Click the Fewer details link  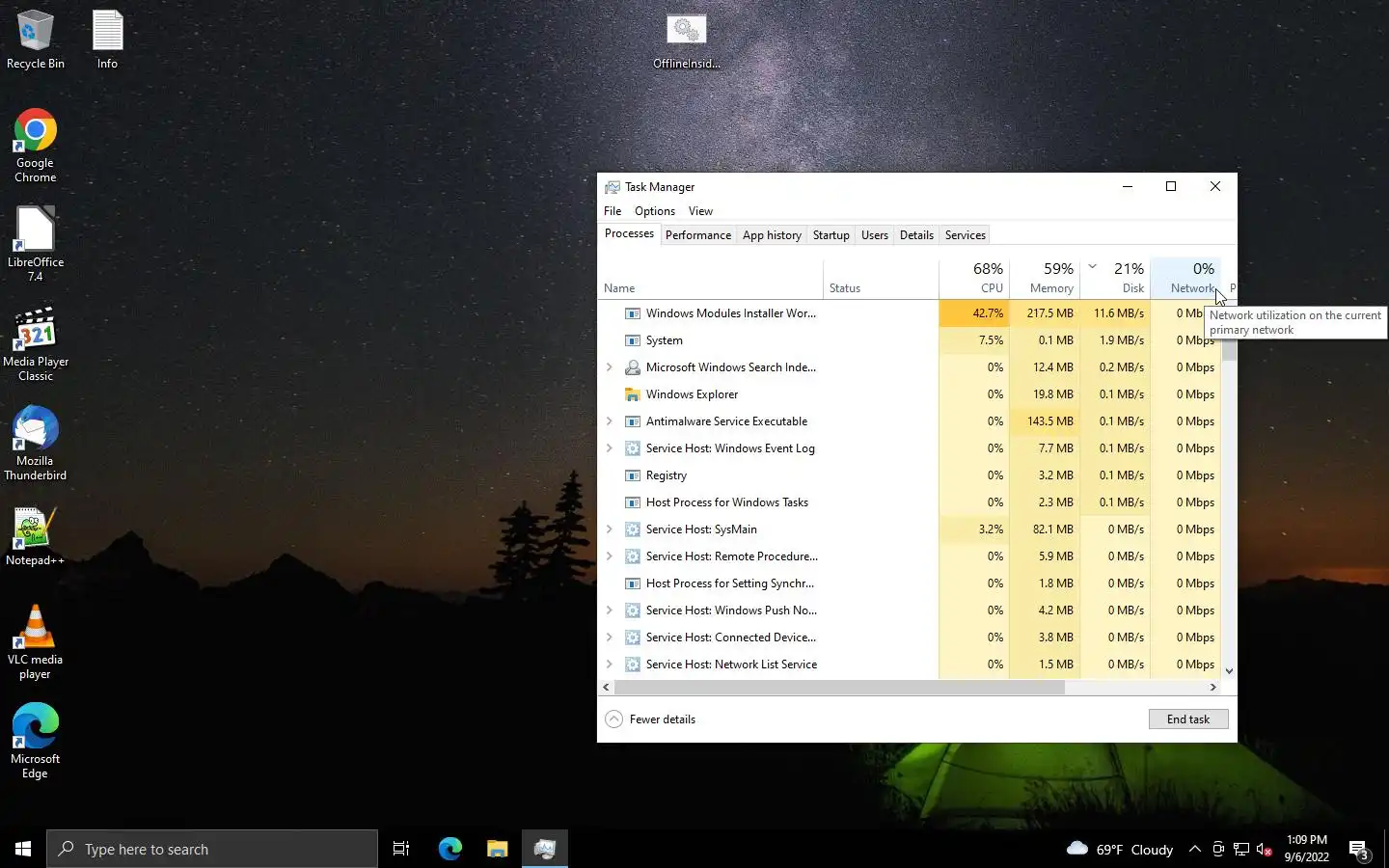click(663, 719)
